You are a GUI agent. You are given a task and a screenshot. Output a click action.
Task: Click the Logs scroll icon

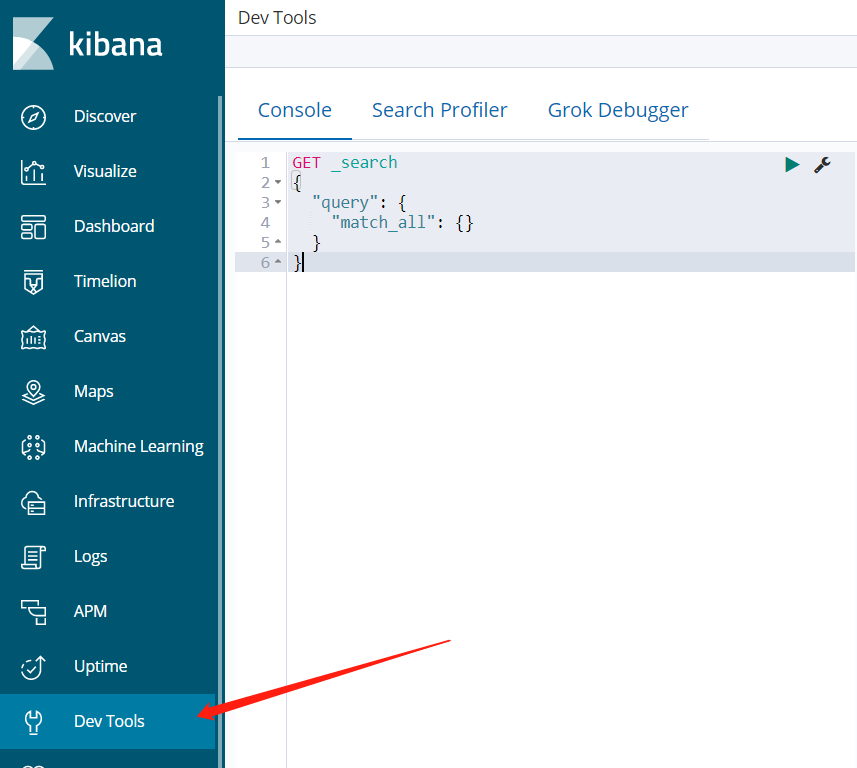(x=33, y=557)
